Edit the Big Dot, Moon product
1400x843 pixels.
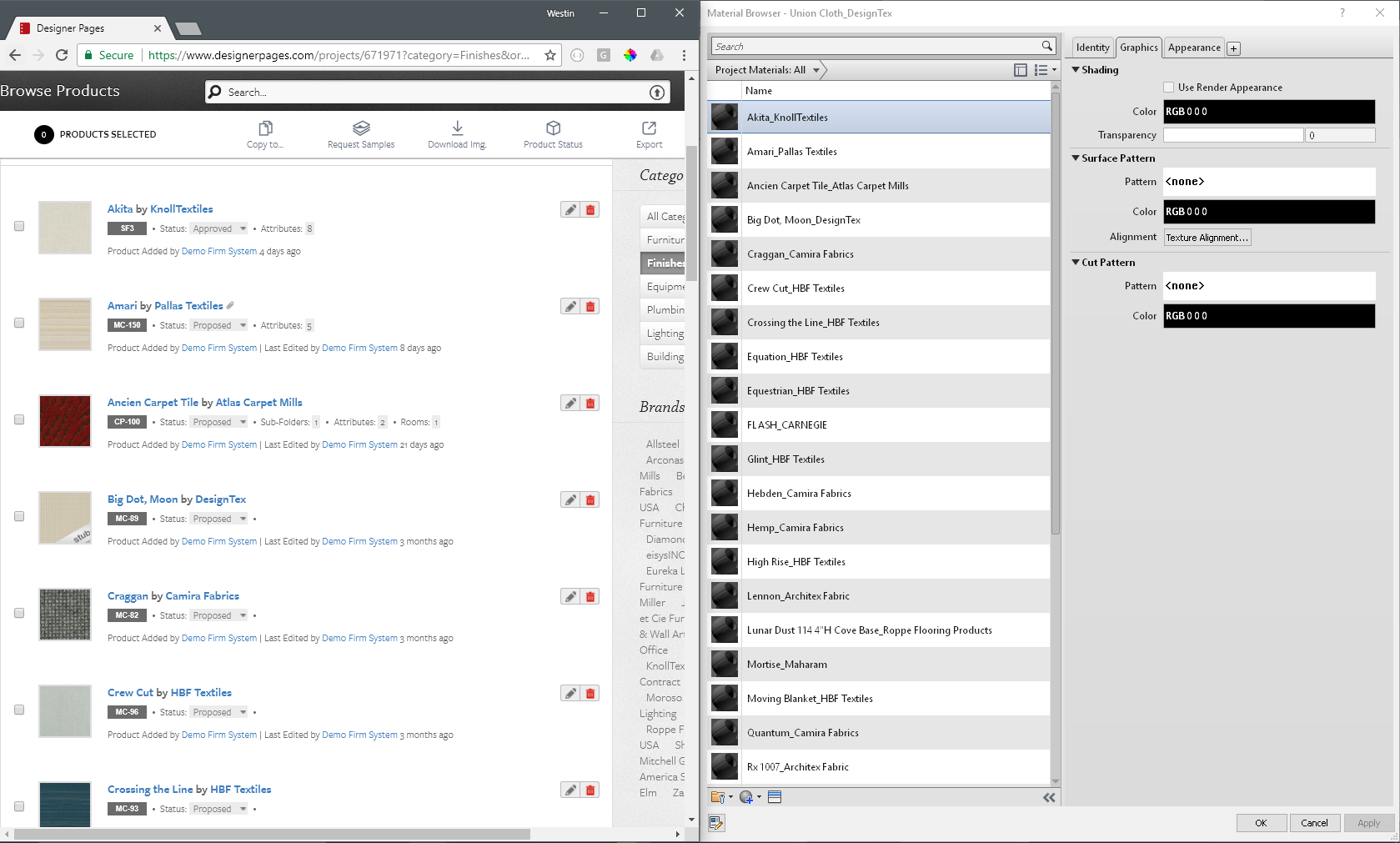(x=570, y=500)
